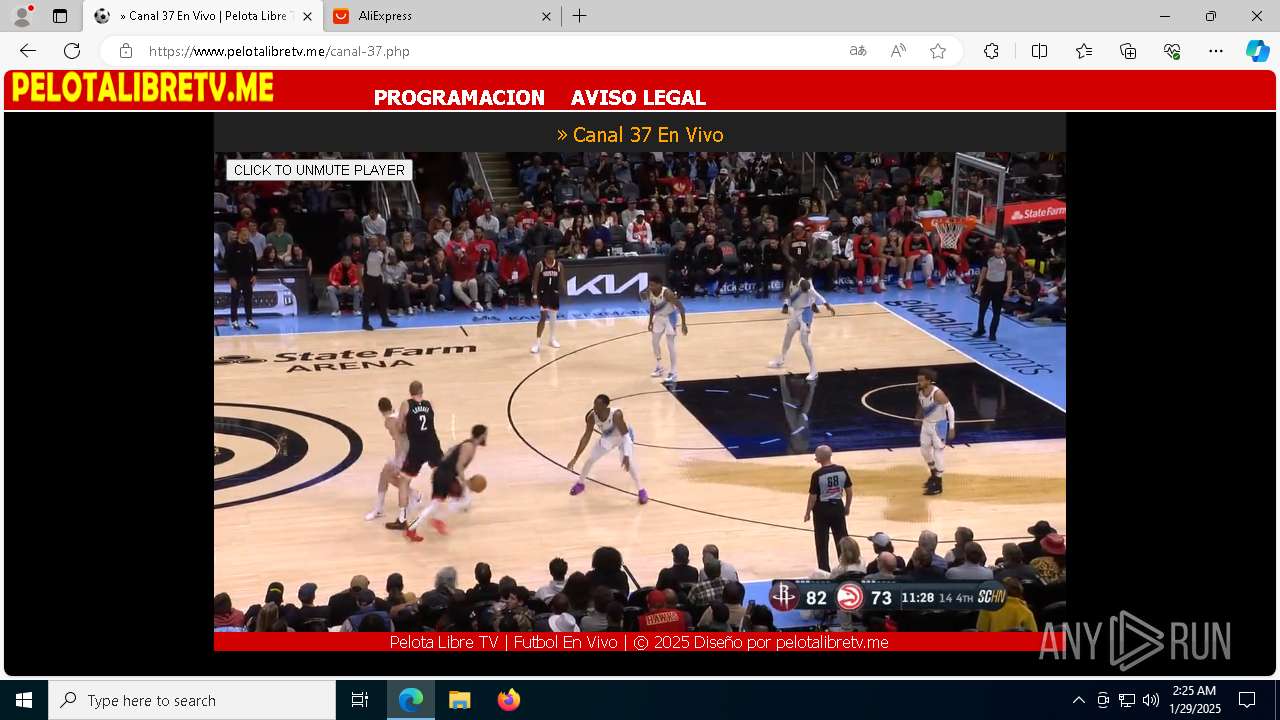Refresh the current page

pyautogui.click(x=72, y=51)
